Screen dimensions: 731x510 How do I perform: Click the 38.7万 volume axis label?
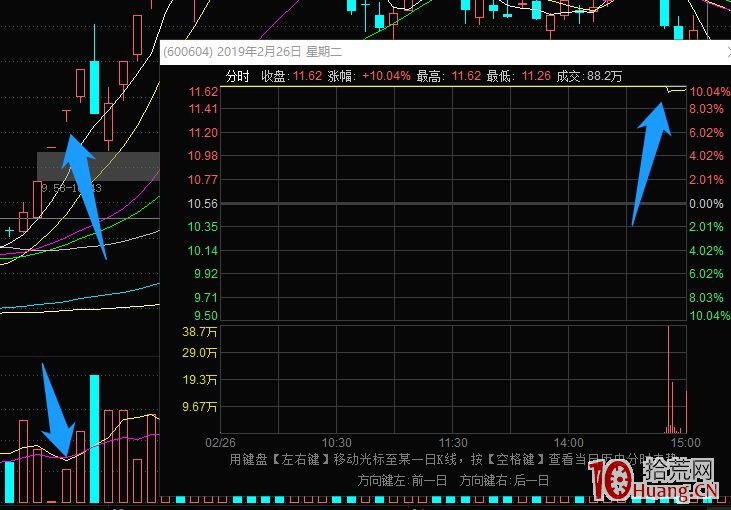200,332
